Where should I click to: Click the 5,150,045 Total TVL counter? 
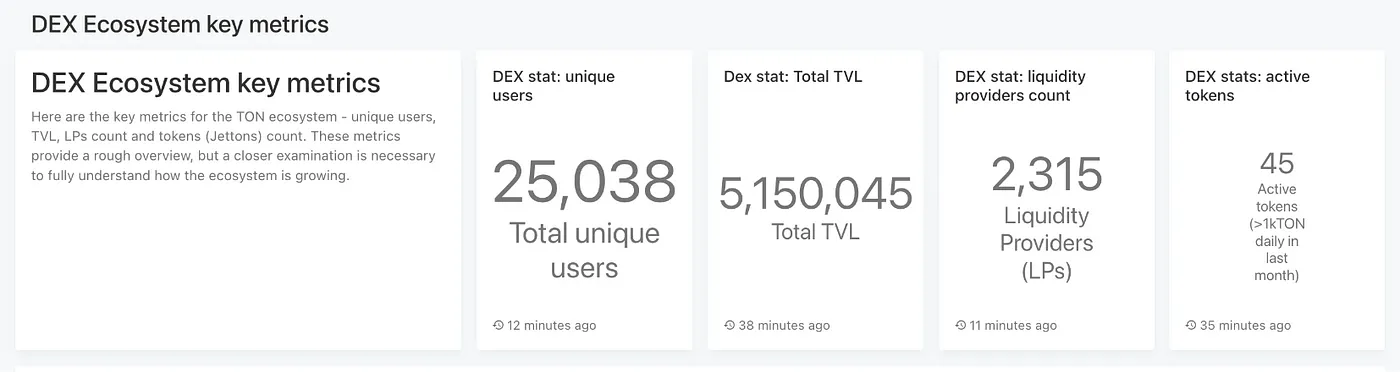815,193
